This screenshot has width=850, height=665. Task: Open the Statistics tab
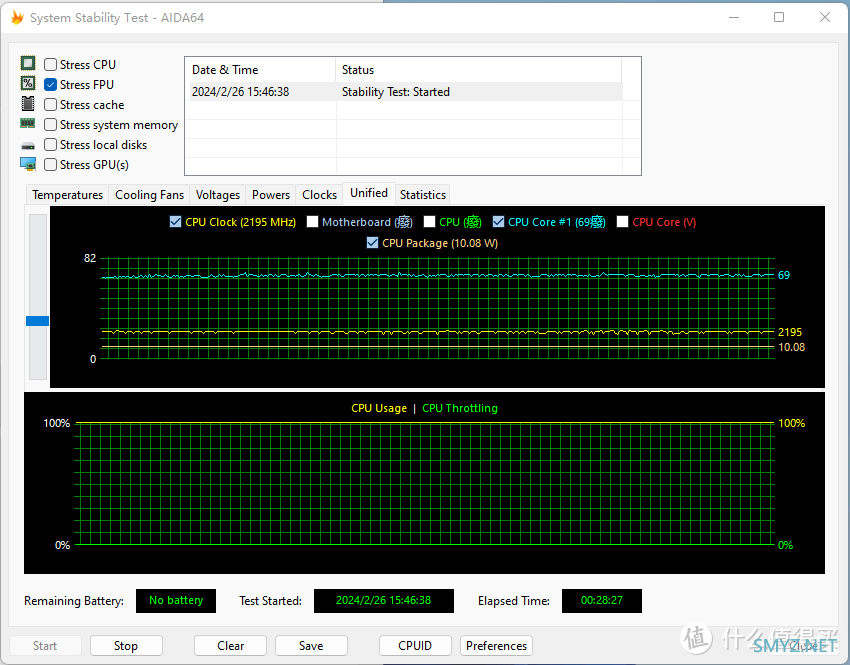tap(423, 195)
